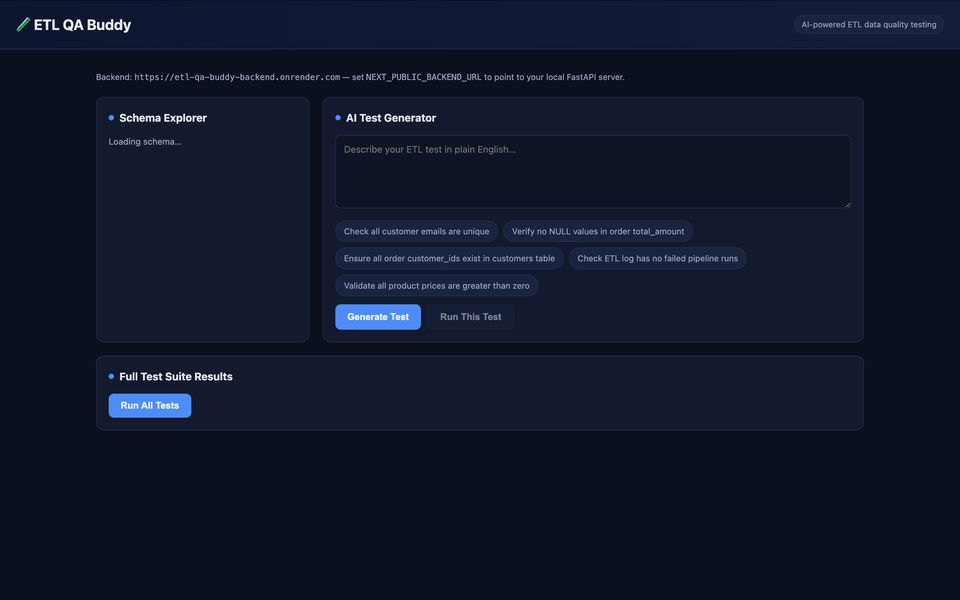Click the test tube logo icon
960x600 pixels.
pyautogui.click(x=23, y=24)
